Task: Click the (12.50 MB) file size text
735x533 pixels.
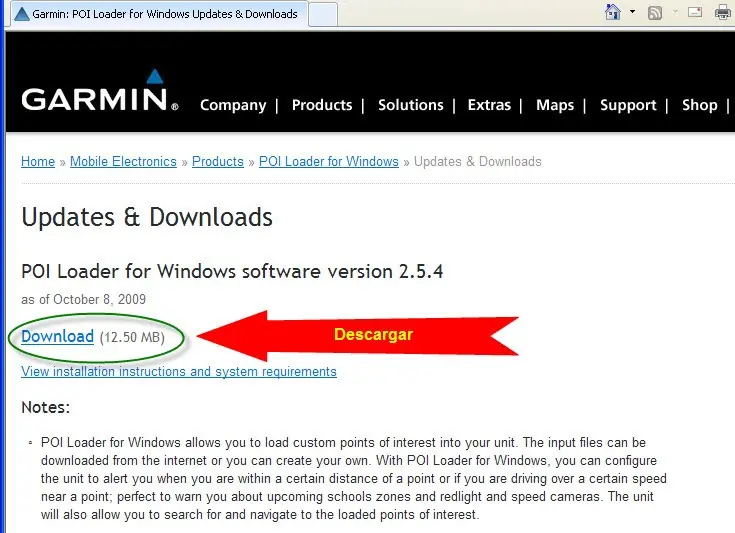Action: [x=132, y=337]
